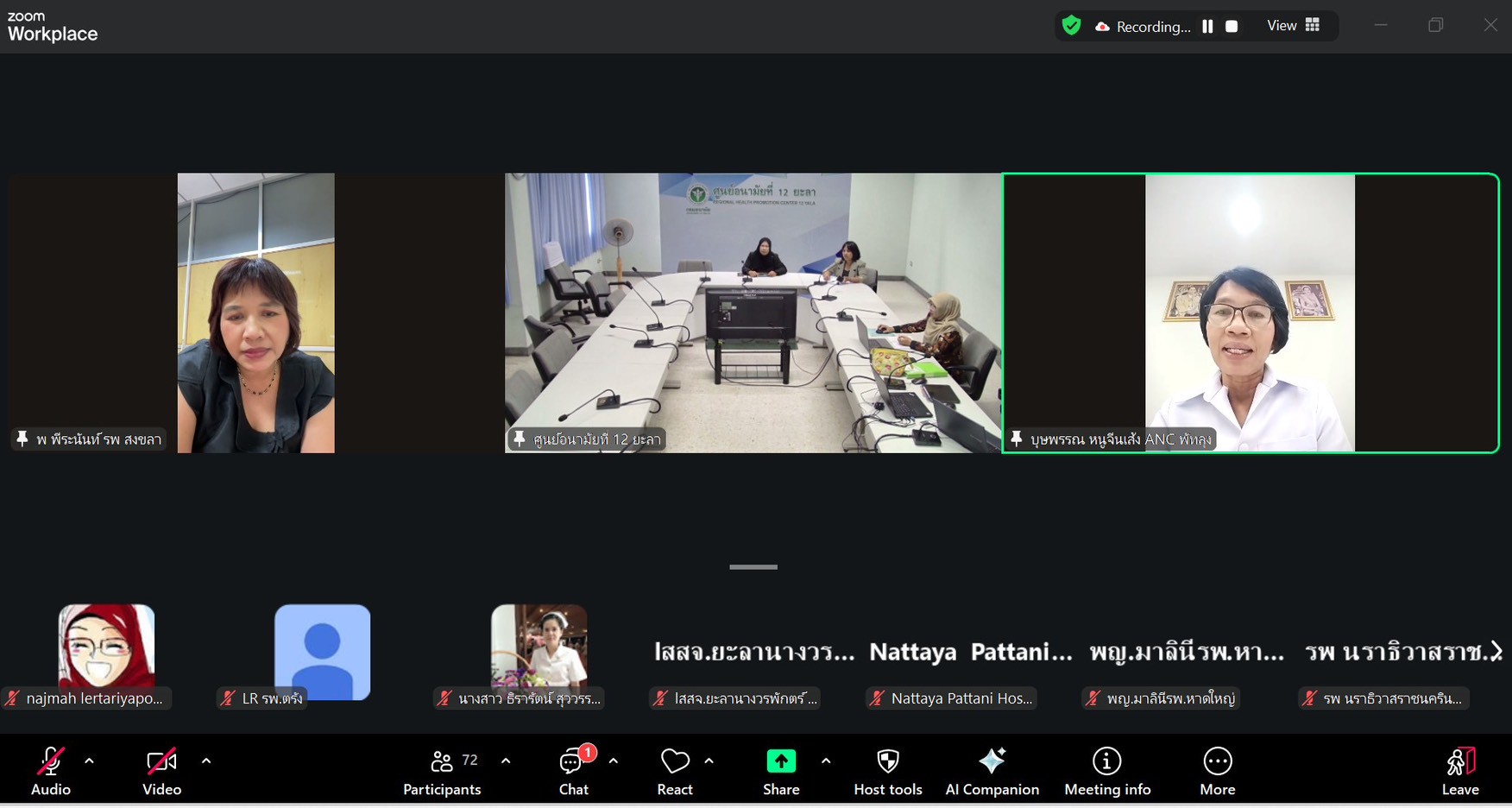Leave the meeting
This screenshot has width=1512, height=808.
coord(1460,771)
